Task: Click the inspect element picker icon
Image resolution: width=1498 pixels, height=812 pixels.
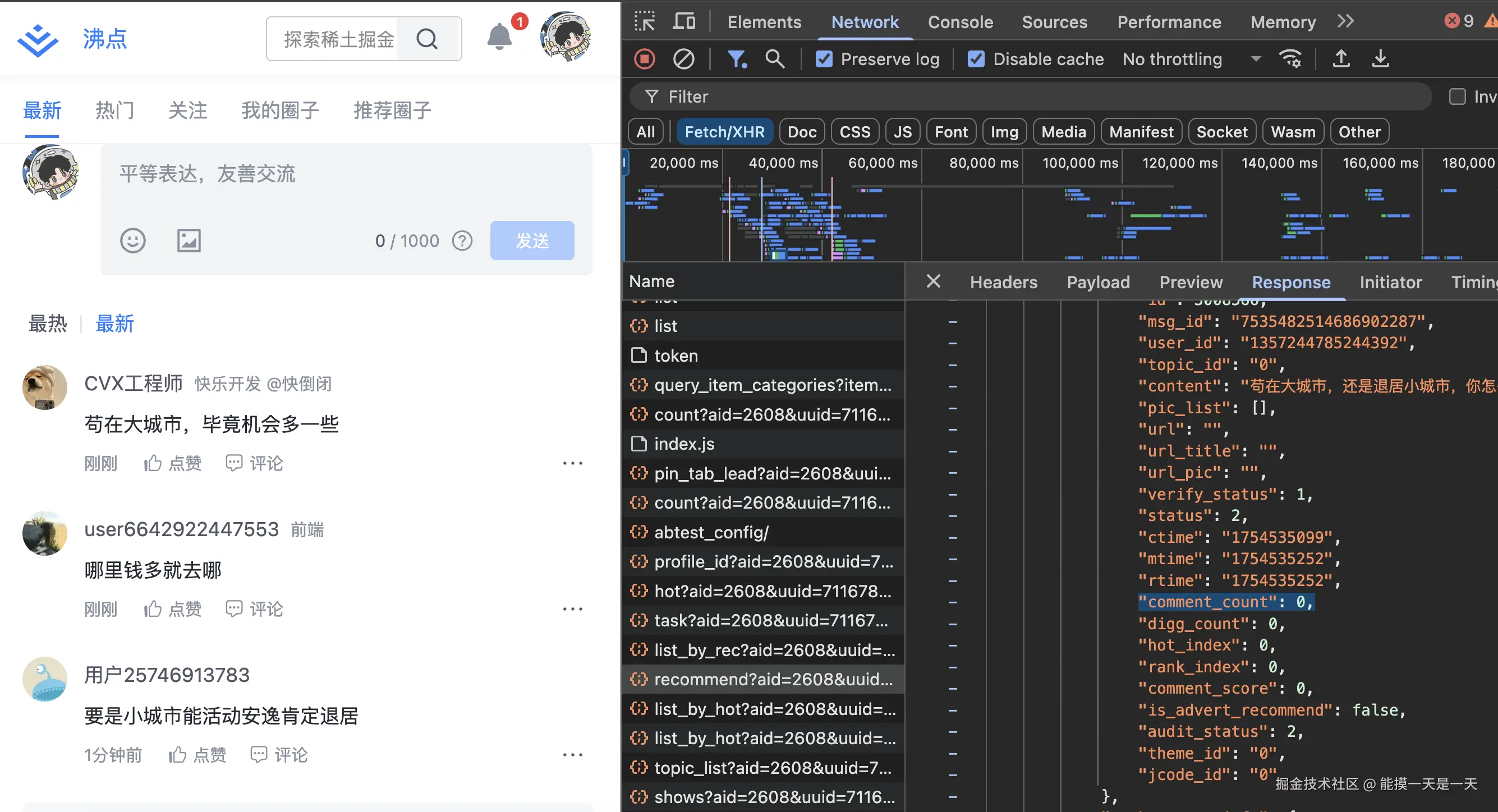Action: click(644, 21)
